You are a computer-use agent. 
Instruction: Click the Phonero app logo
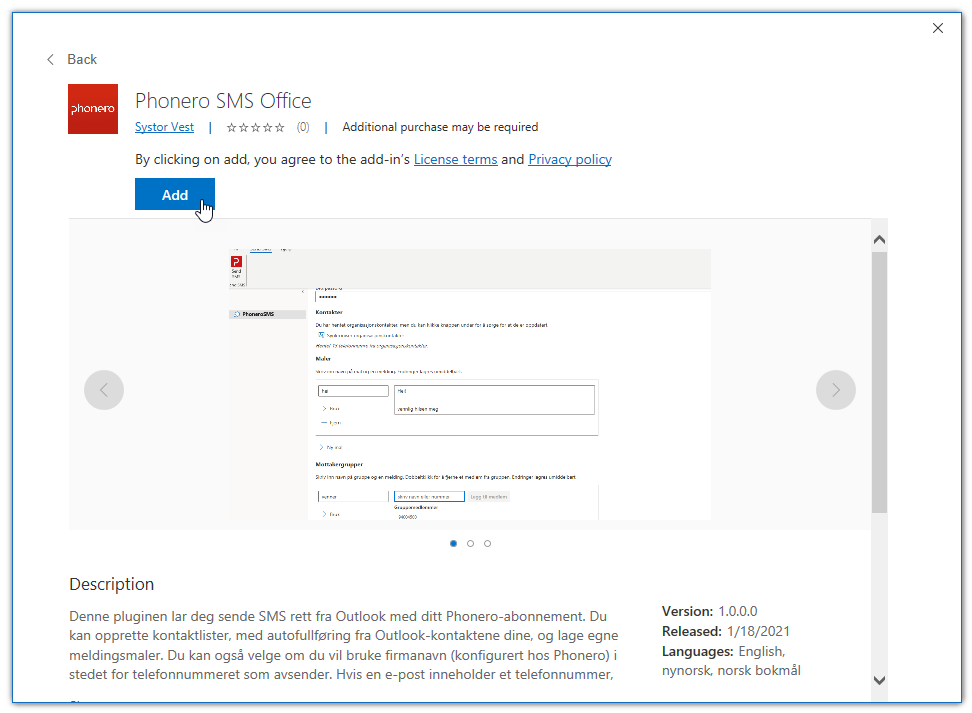[93, 109]
